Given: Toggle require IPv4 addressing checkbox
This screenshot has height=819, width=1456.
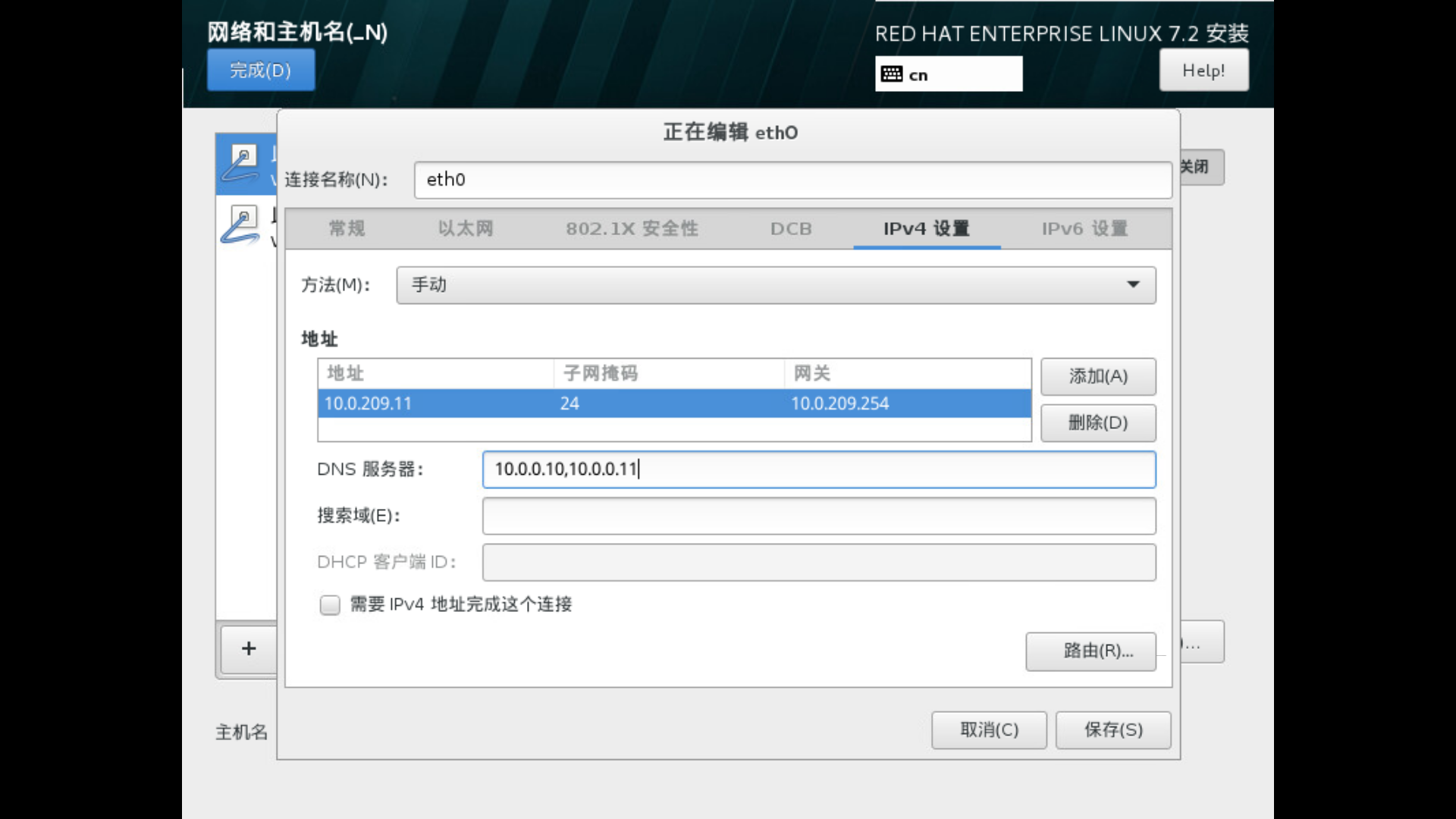Looking at the screenshot, I should pyautogui.click(x=330, y=604).
